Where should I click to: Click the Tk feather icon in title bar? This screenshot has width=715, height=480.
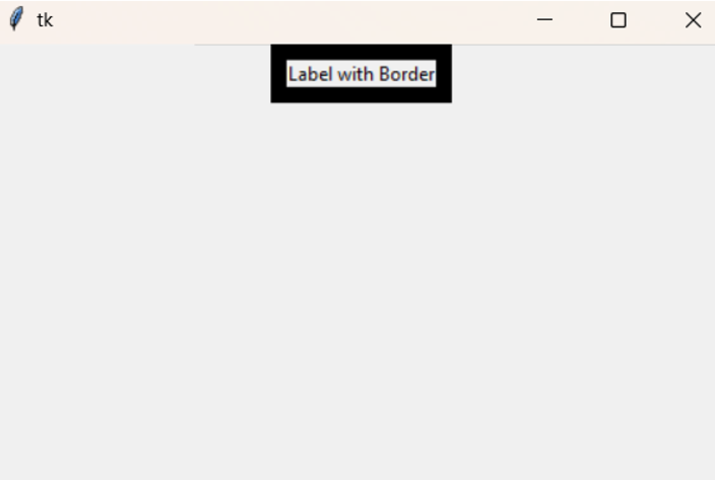[16, 19]
